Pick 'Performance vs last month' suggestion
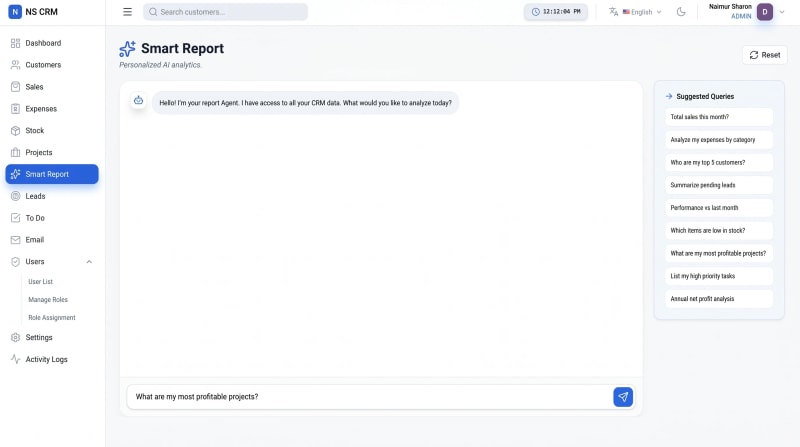Screen dimensions: 800x447 pyautogui.click(x=719, y=208)
